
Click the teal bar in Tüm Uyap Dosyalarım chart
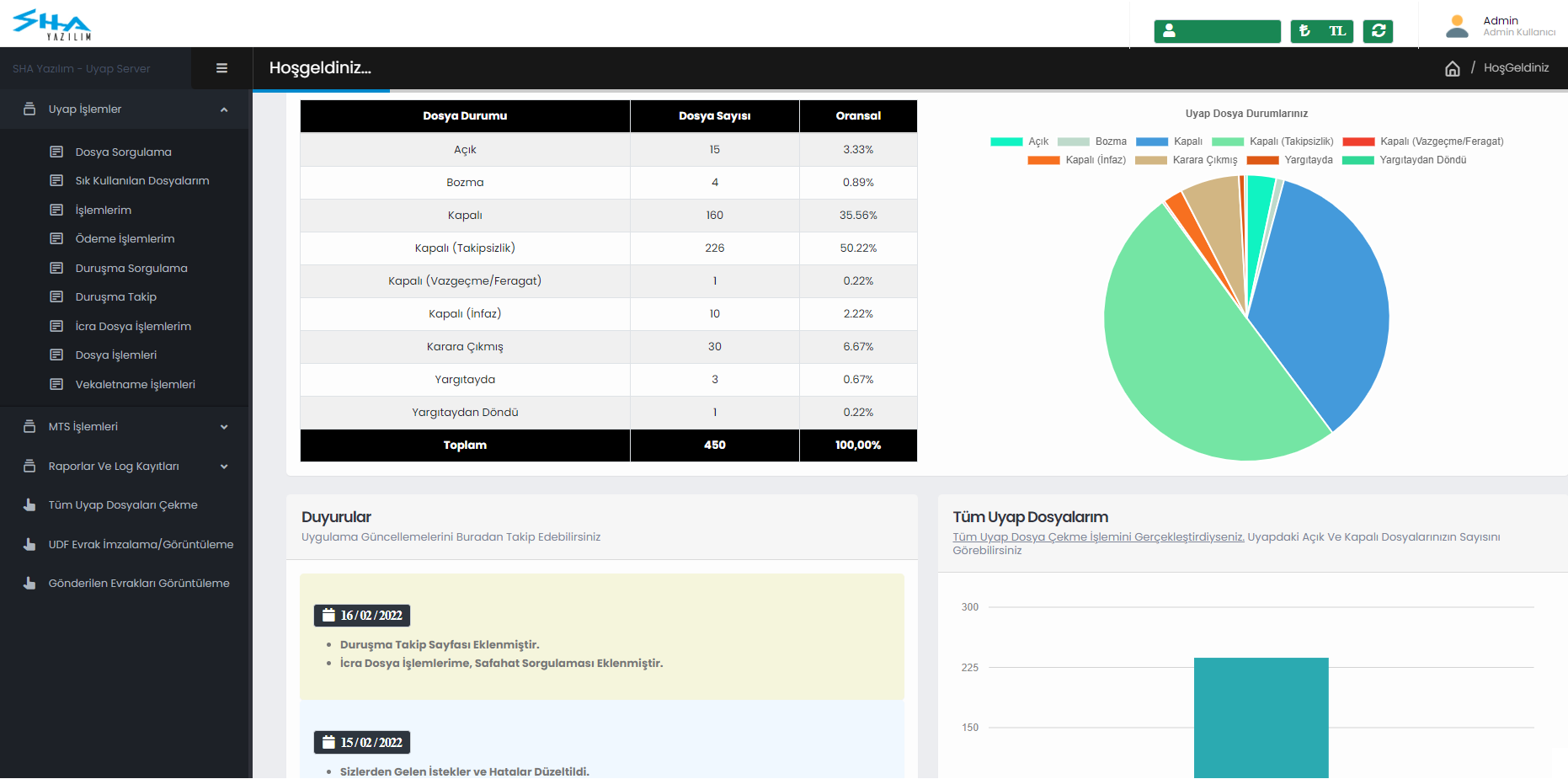pyautogui.click(x=1261, y=718)
